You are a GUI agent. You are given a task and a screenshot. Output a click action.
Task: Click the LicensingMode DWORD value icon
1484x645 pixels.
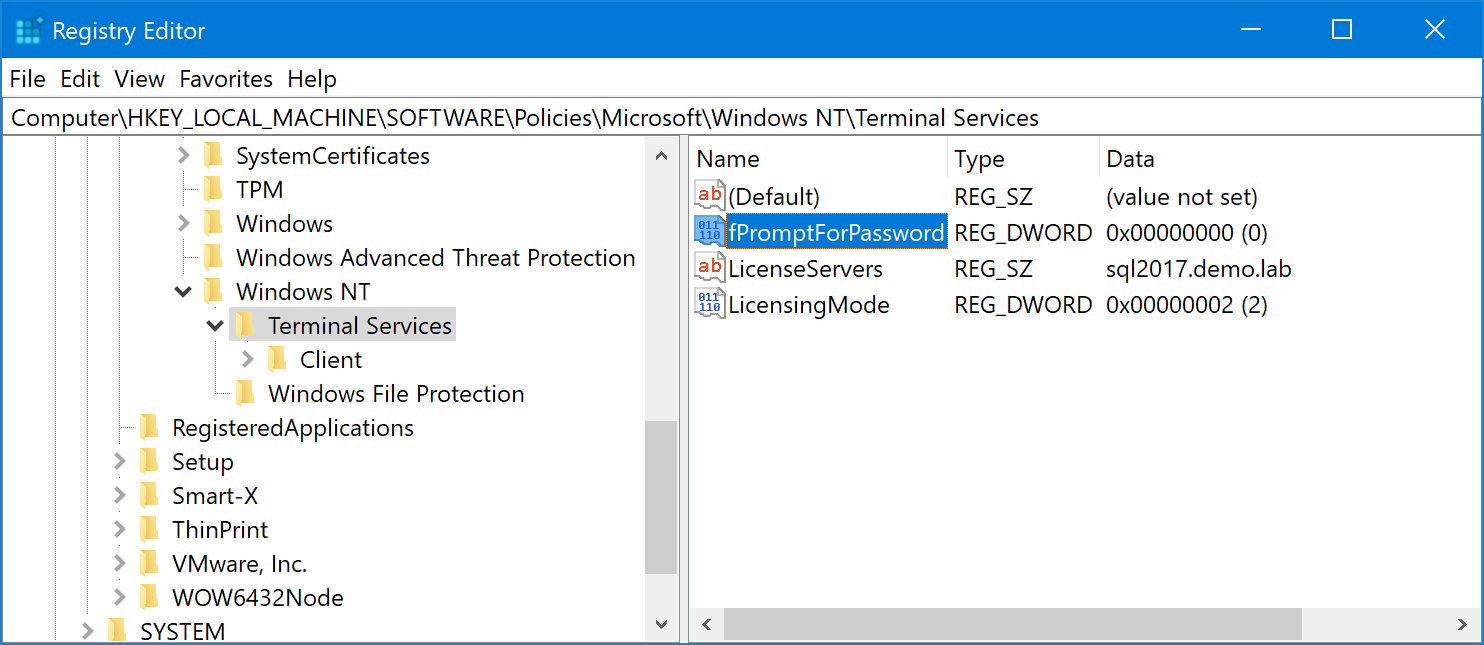coord(709,305)
